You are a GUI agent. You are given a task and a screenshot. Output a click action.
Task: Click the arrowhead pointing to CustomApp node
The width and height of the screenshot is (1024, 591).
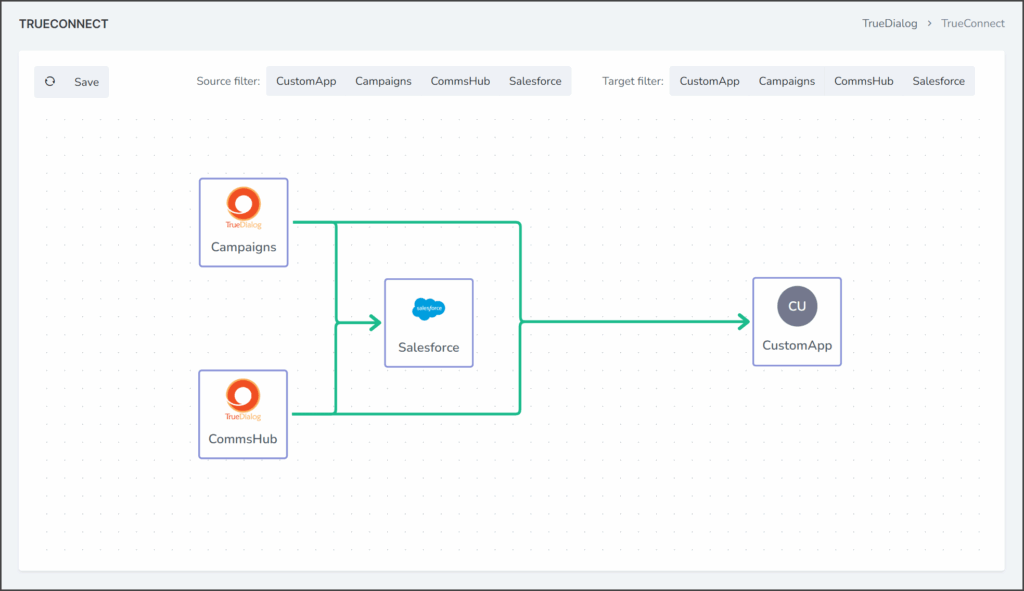click(743, 321)
